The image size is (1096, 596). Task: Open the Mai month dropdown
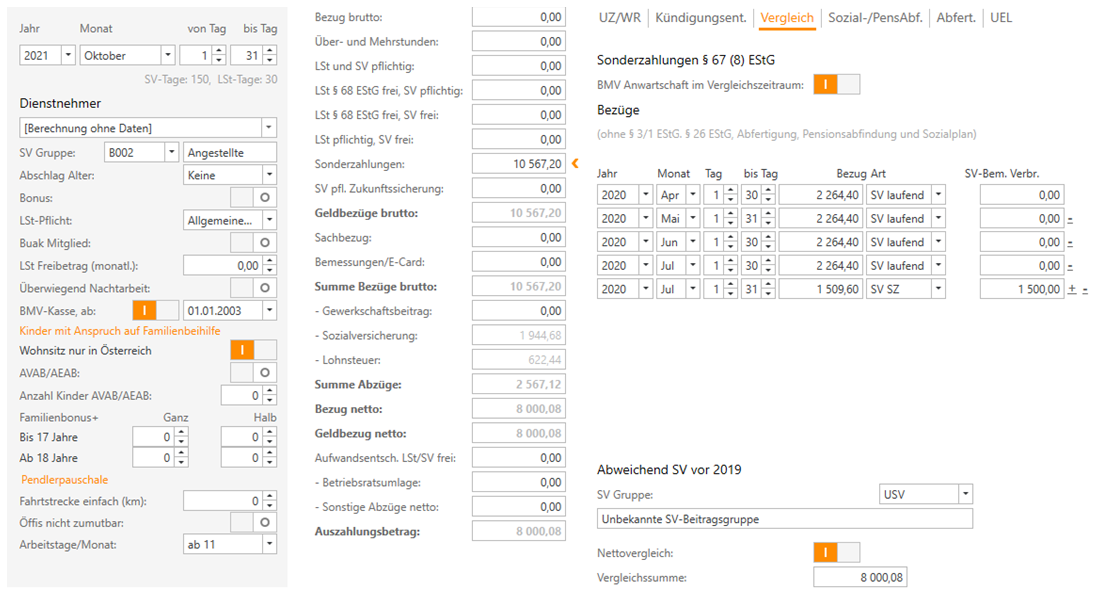tap(693, 219)
